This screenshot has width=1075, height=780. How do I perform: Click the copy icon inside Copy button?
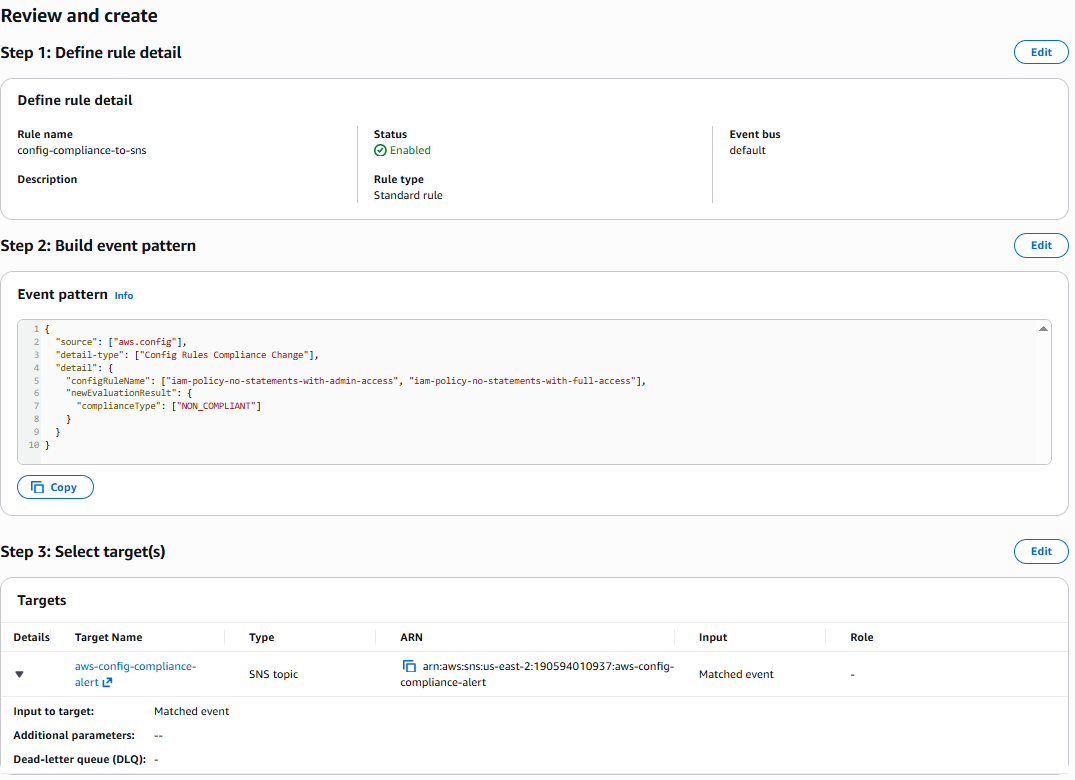(38, 487)
